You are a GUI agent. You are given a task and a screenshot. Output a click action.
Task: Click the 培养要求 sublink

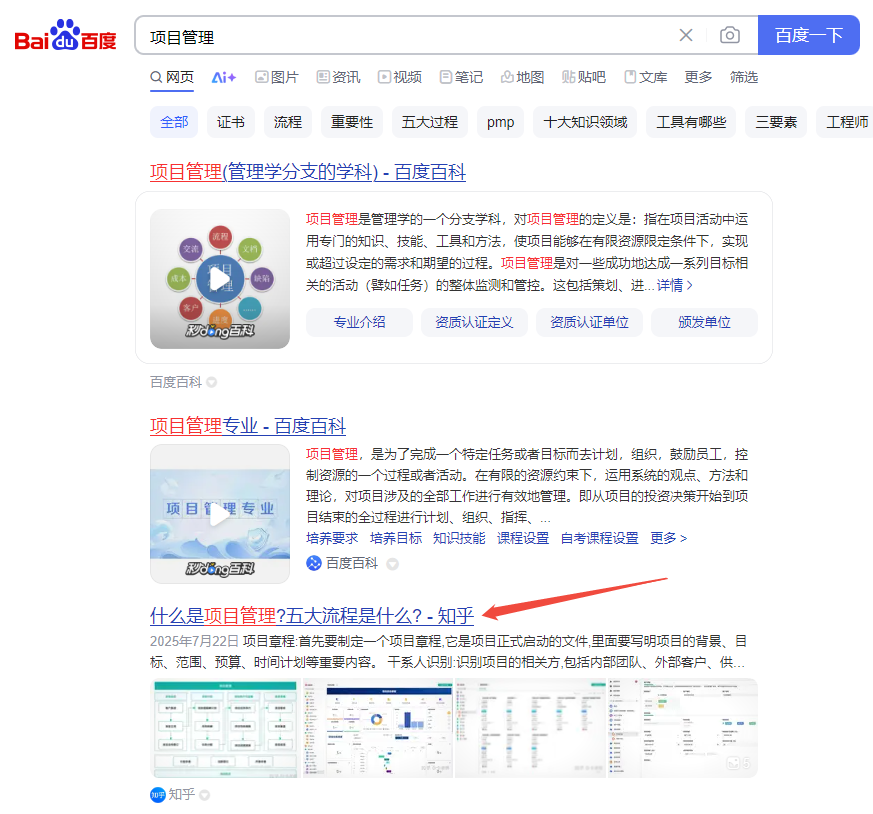click(x=332, y=538)
